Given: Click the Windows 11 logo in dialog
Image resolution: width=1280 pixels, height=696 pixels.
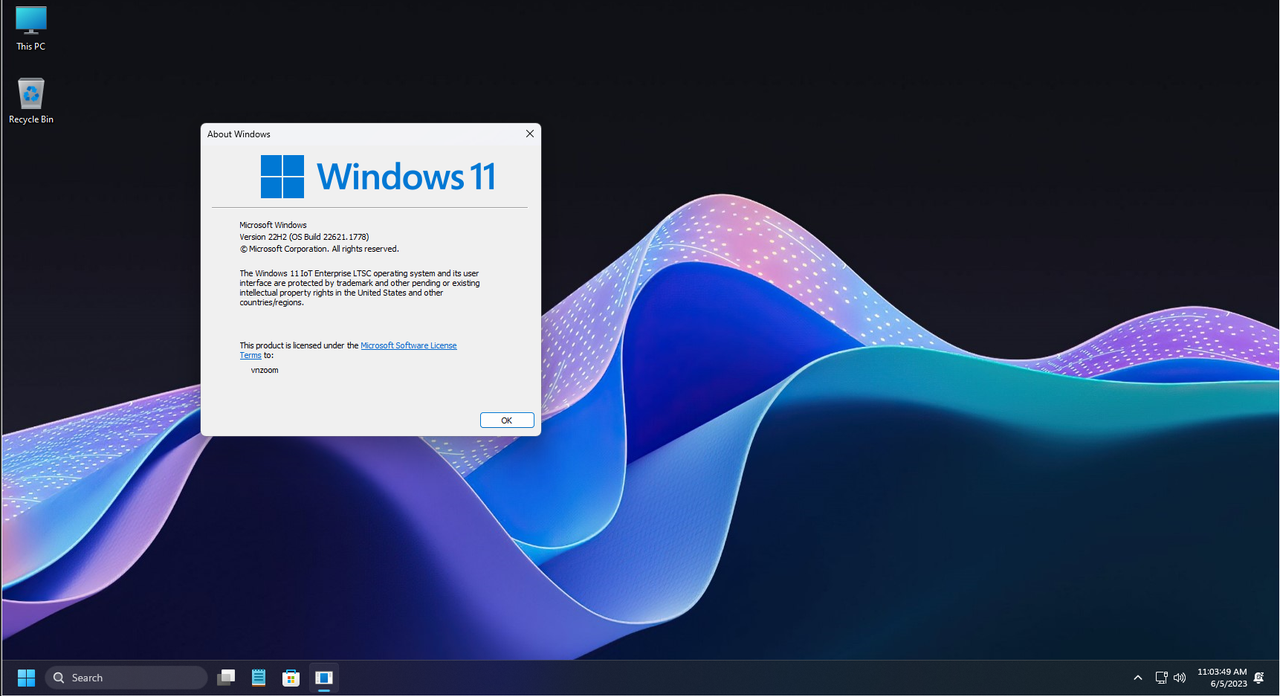Looking at the screenshot, I should pyautogui.click(x=378, y=176).
